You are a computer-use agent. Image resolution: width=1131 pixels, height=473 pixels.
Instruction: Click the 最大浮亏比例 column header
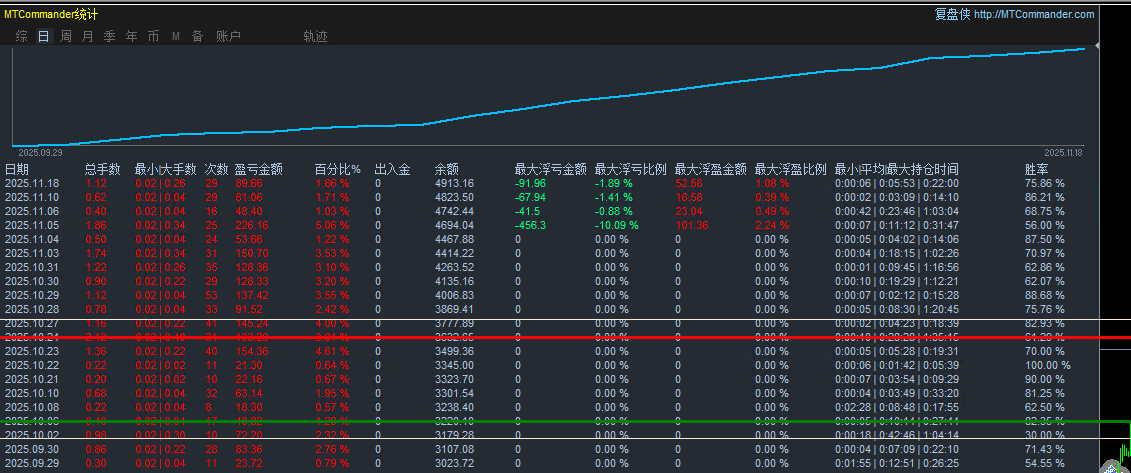point(630,169)
